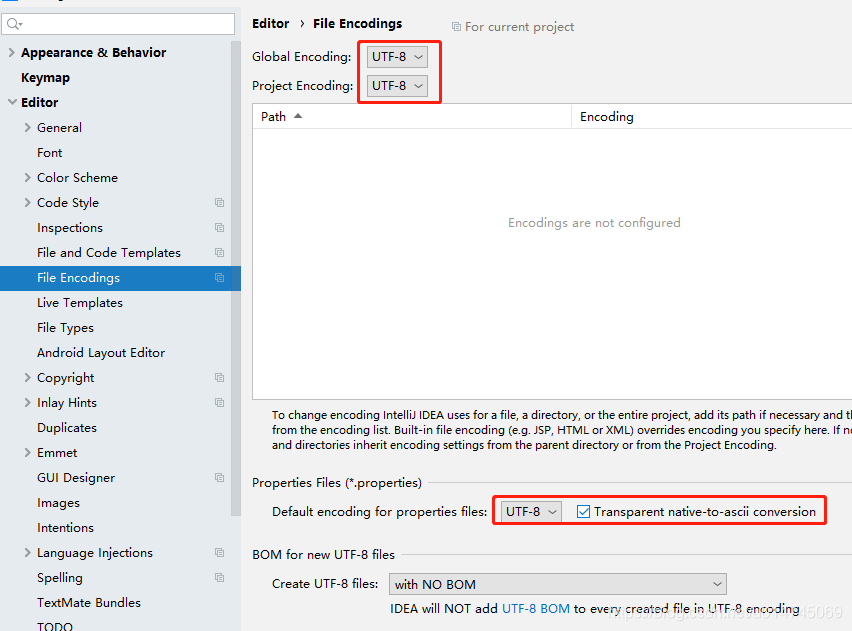
Task: Open Duplicates settings page
Action: click(x=67, y=428)
